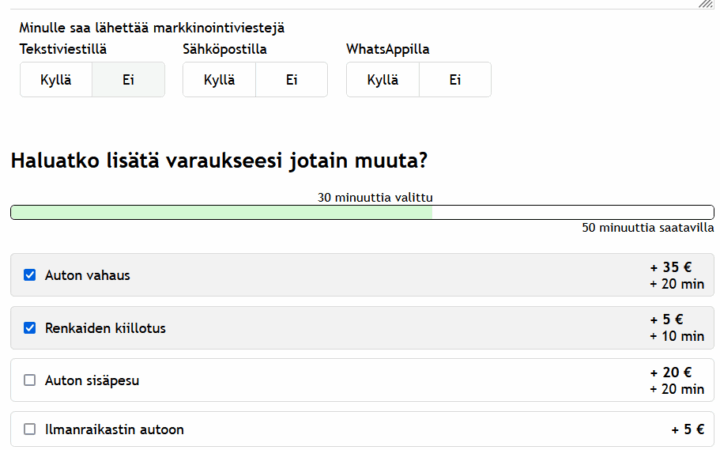Image resolution: width=720 pixels, height=450 pixels.
Task: Click the Auton sisäpesu label text
Action: (92, 380)
